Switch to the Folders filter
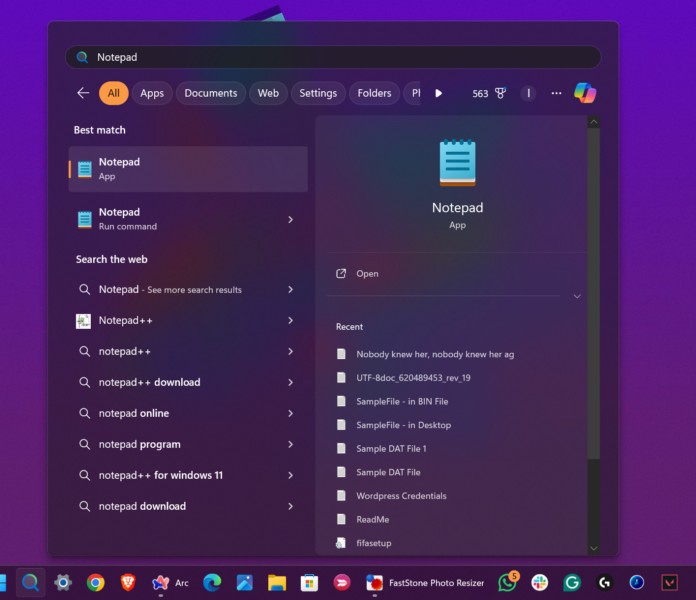Screen dimensions: 696x600 (374, 93)
